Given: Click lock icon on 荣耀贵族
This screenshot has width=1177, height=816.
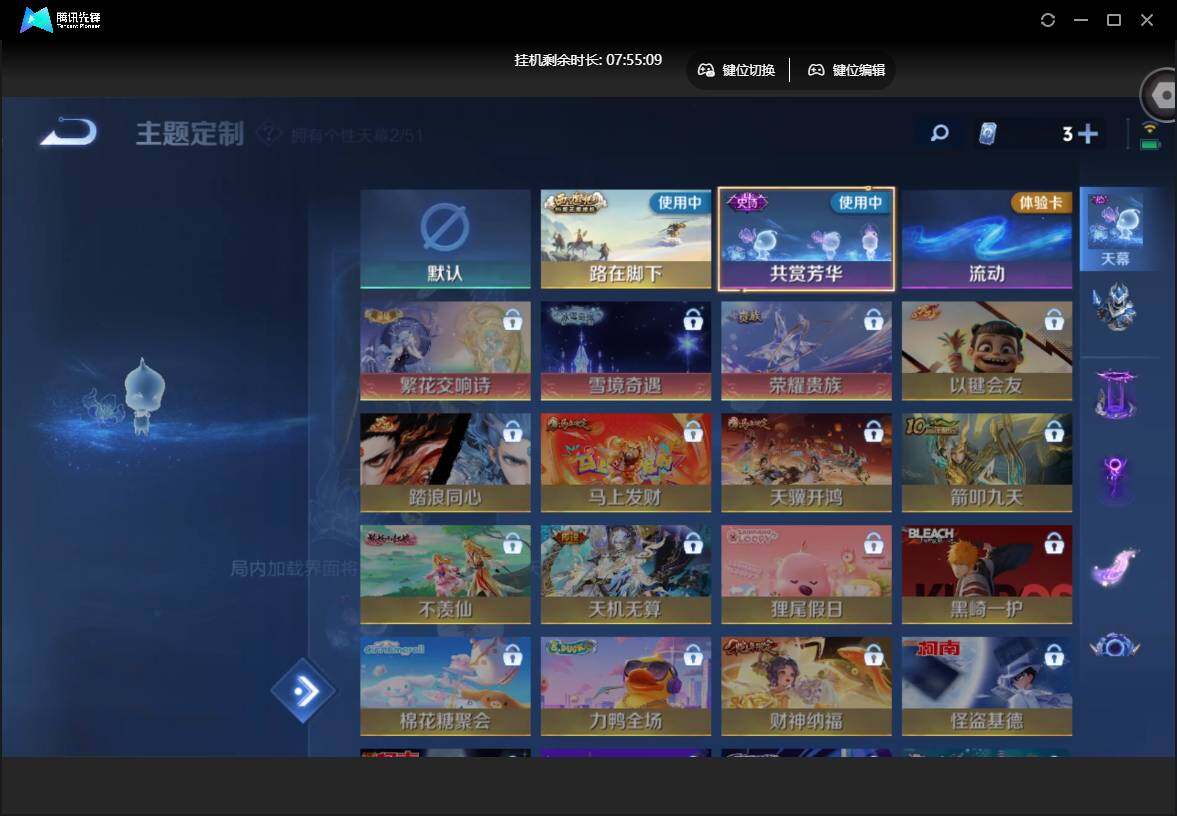Looking at the screenshot, I should 873,320.
